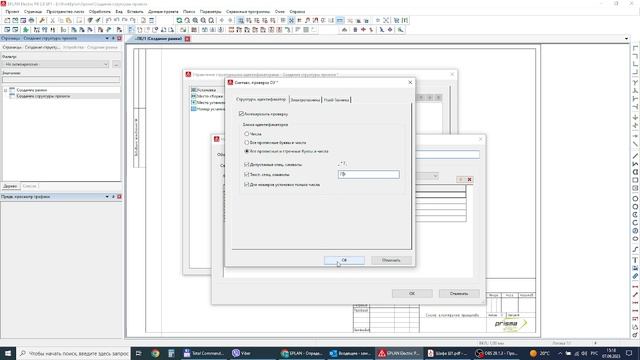Screen dimensions: 640x360
Task: Select the Rectangle drawing tool in right toolbar
Action: (x=635, y=180)
